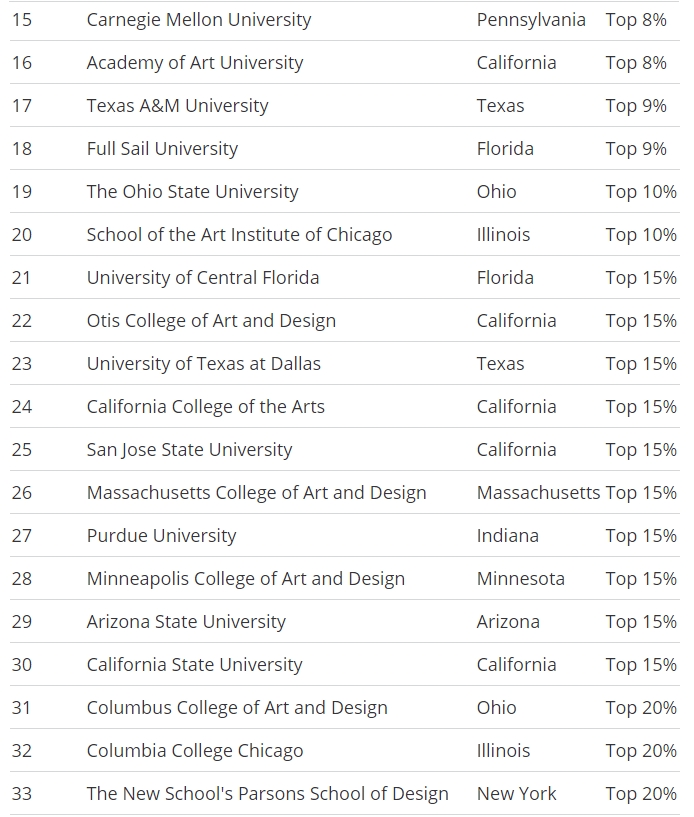Image resolution: width=694 pixels, height=817 pixels.
Task: Select Columbus College of Art and Design
Action: point(237,708)
